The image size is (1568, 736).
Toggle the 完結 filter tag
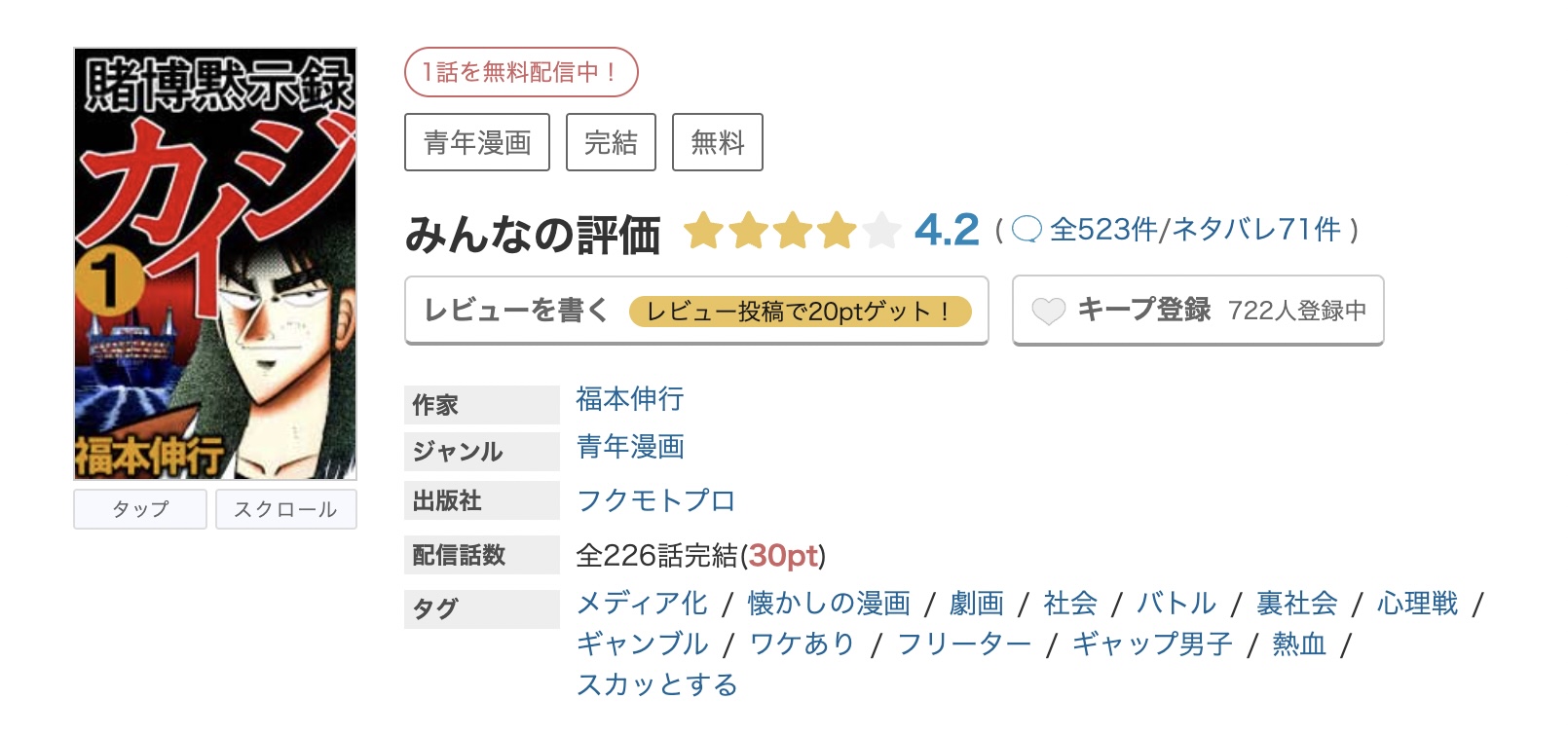click(x=612, y=142)
